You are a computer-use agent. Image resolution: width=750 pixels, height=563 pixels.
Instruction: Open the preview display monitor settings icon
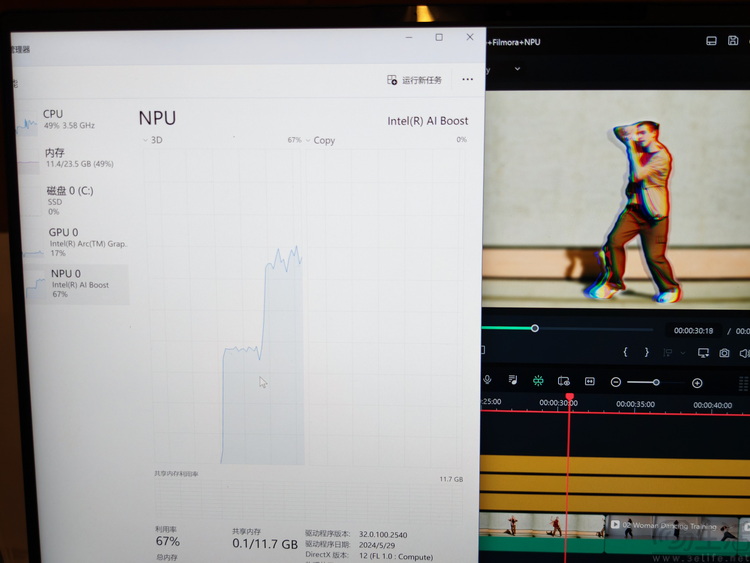[703, 353]
